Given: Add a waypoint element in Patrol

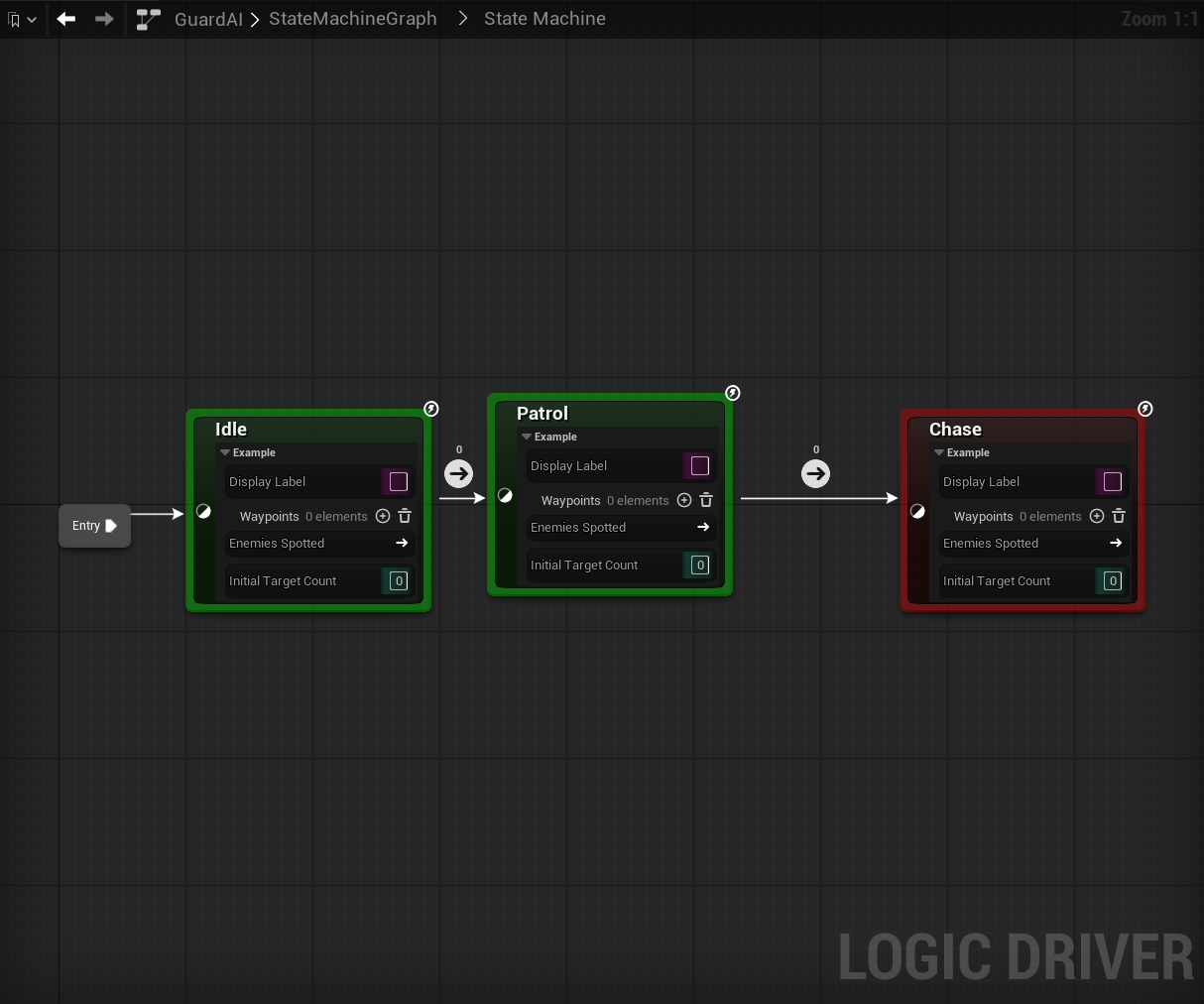Looking at the screenshot, I should click(684, 500).
